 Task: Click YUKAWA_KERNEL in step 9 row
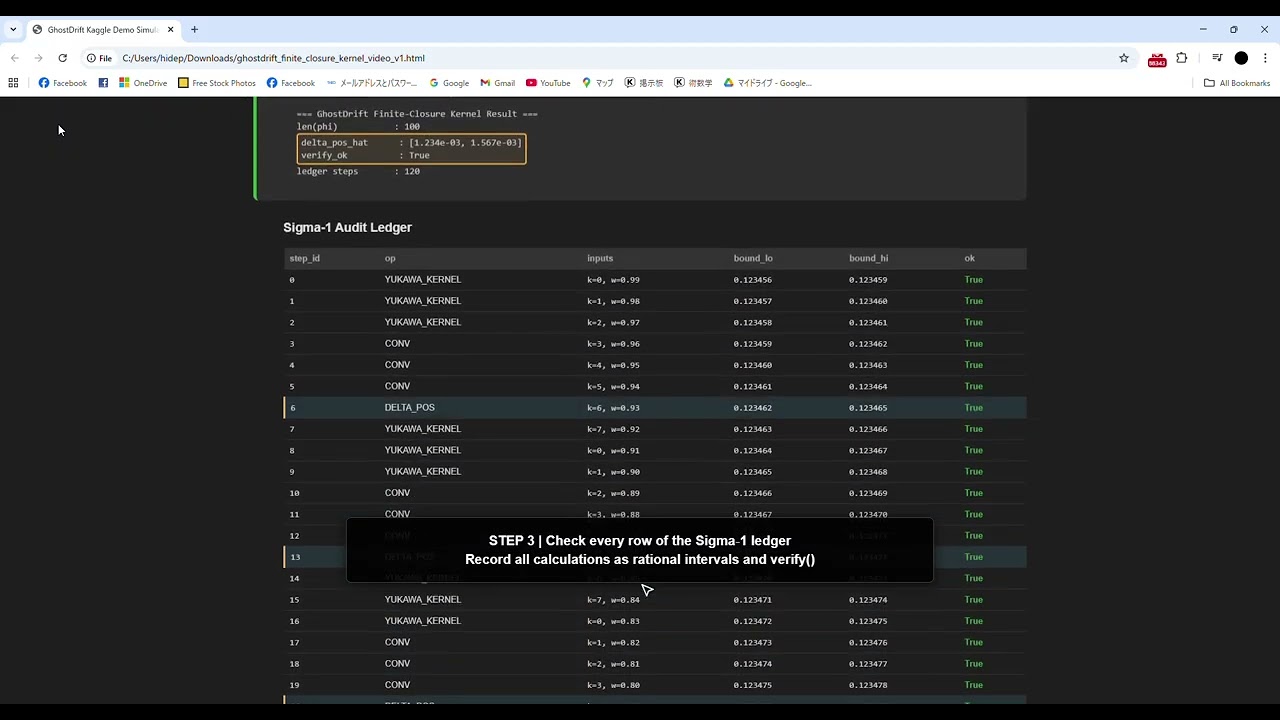coord(423,472)
